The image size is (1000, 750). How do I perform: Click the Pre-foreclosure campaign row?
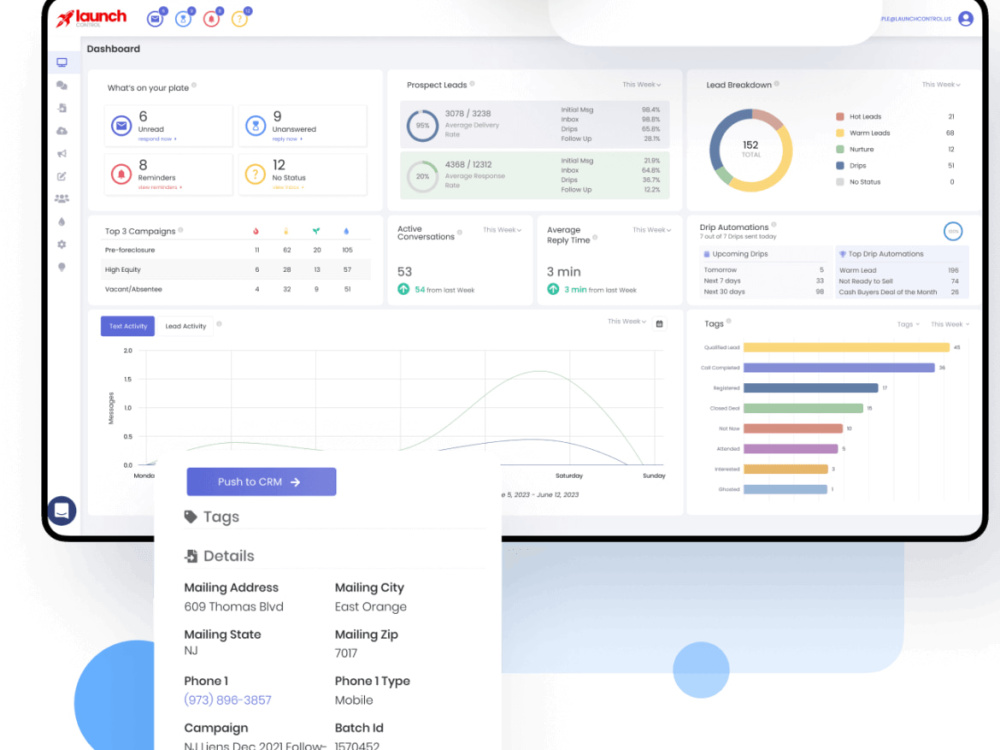pyautogui.click(x=235, y=250)
